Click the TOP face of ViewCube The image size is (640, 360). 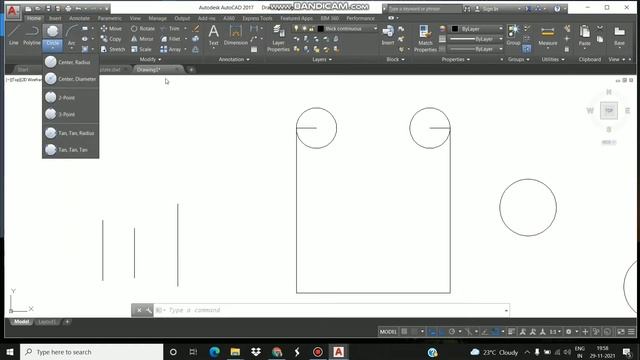(x=609, y=111)
